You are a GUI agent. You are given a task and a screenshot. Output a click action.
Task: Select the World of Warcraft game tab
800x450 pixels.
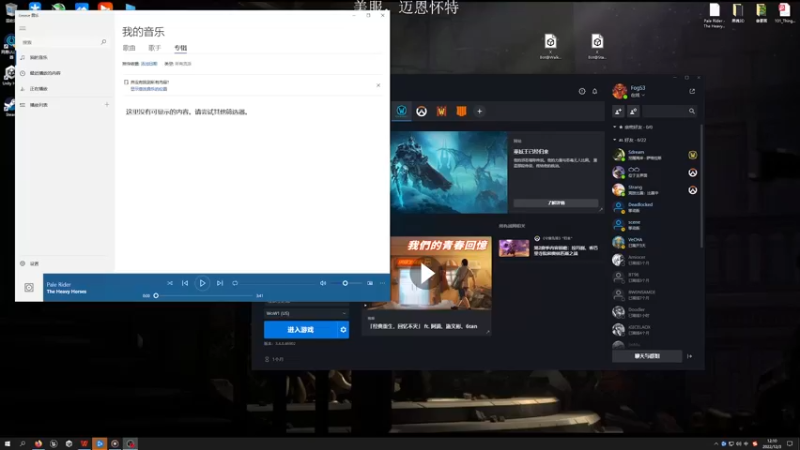coord(402,111)
